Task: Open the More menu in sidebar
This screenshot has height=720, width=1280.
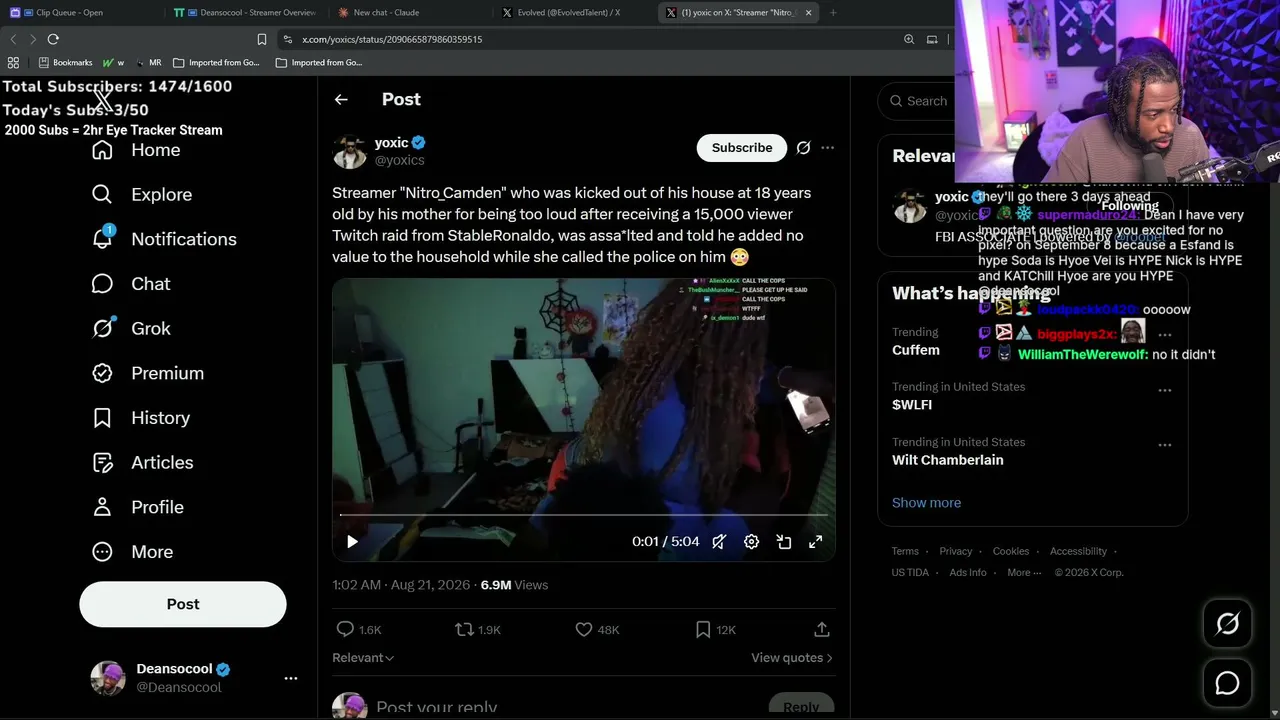Action: pyautogui.click(x=132, y=552)
